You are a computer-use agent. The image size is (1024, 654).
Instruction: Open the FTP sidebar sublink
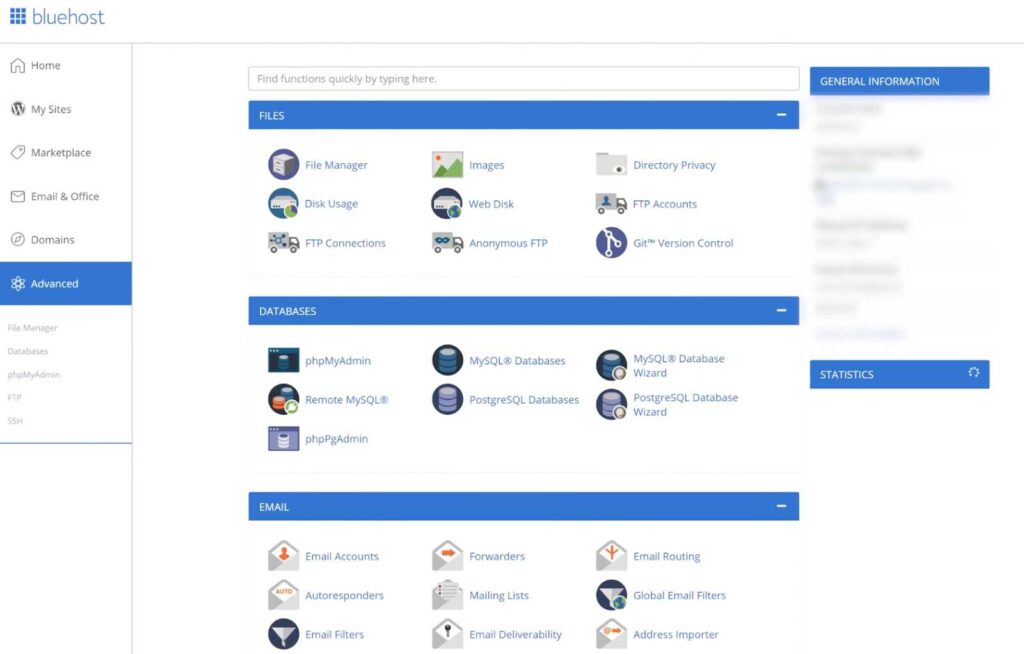click(x=14, y=398)
